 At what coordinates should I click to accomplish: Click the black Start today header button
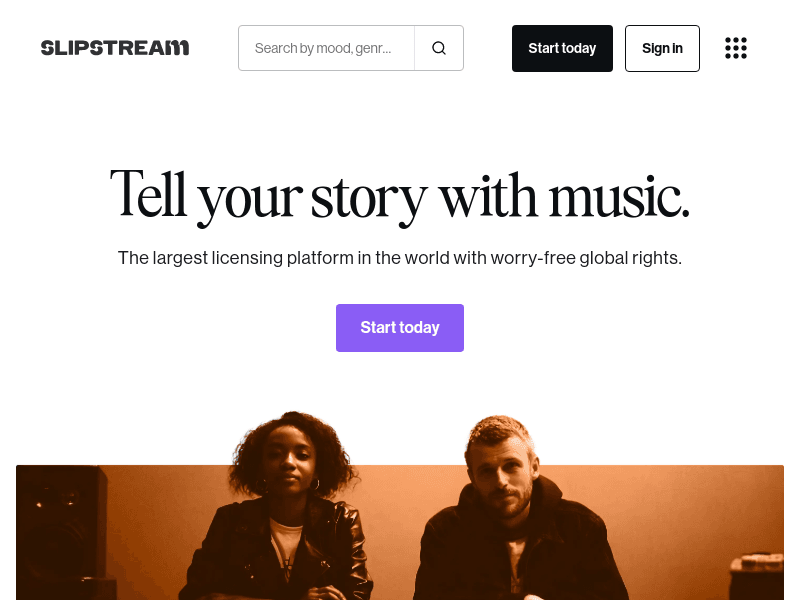click(x=562, y=48)
